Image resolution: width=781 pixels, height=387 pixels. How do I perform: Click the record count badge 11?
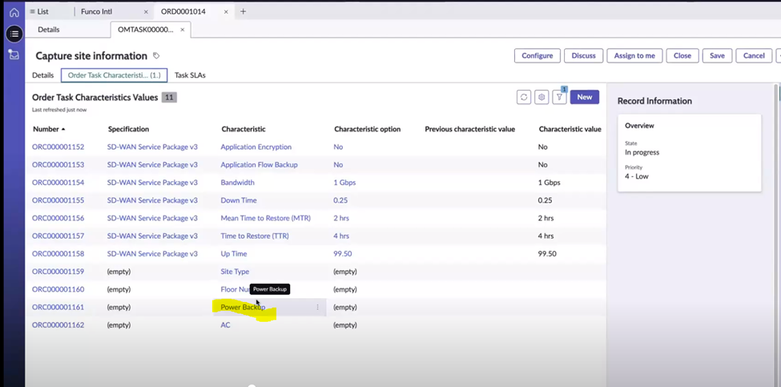point(169,98)
